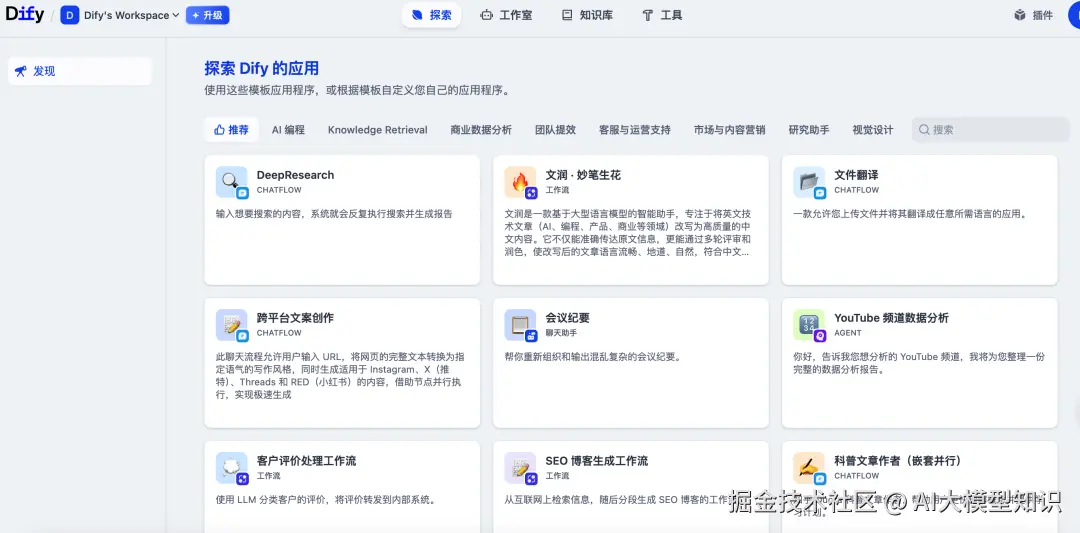Open the DeepResearch card title
The width and height of the screenshot is (1080, 533).
295,175
